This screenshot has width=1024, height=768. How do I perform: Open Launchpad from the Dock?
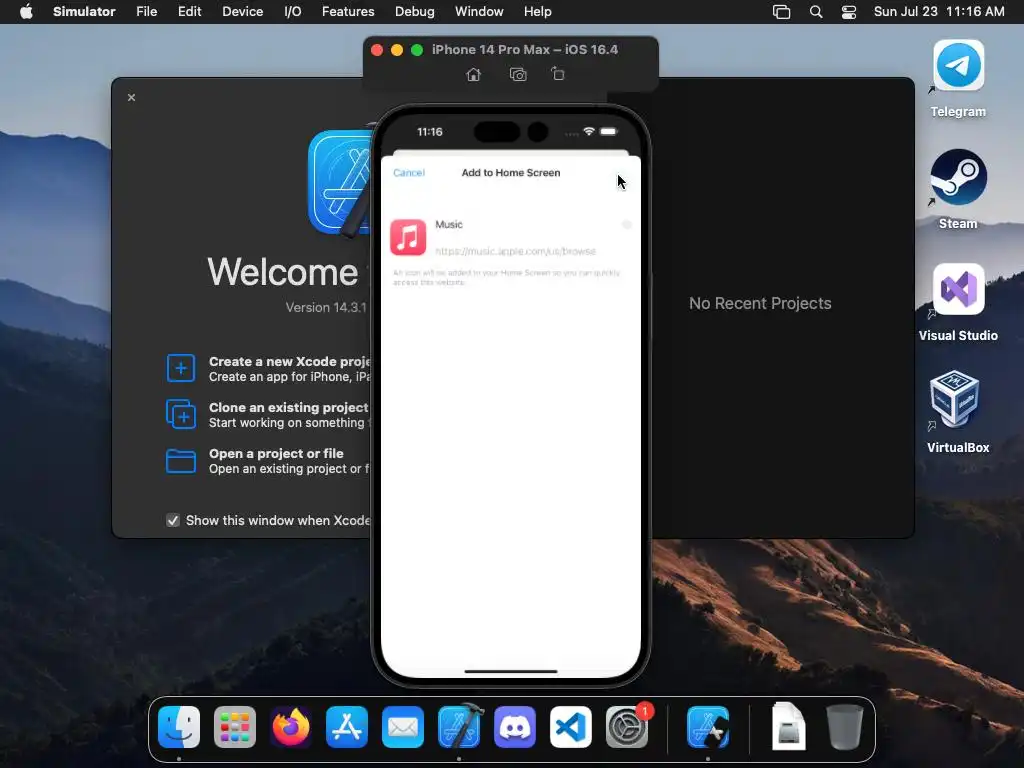235,727
